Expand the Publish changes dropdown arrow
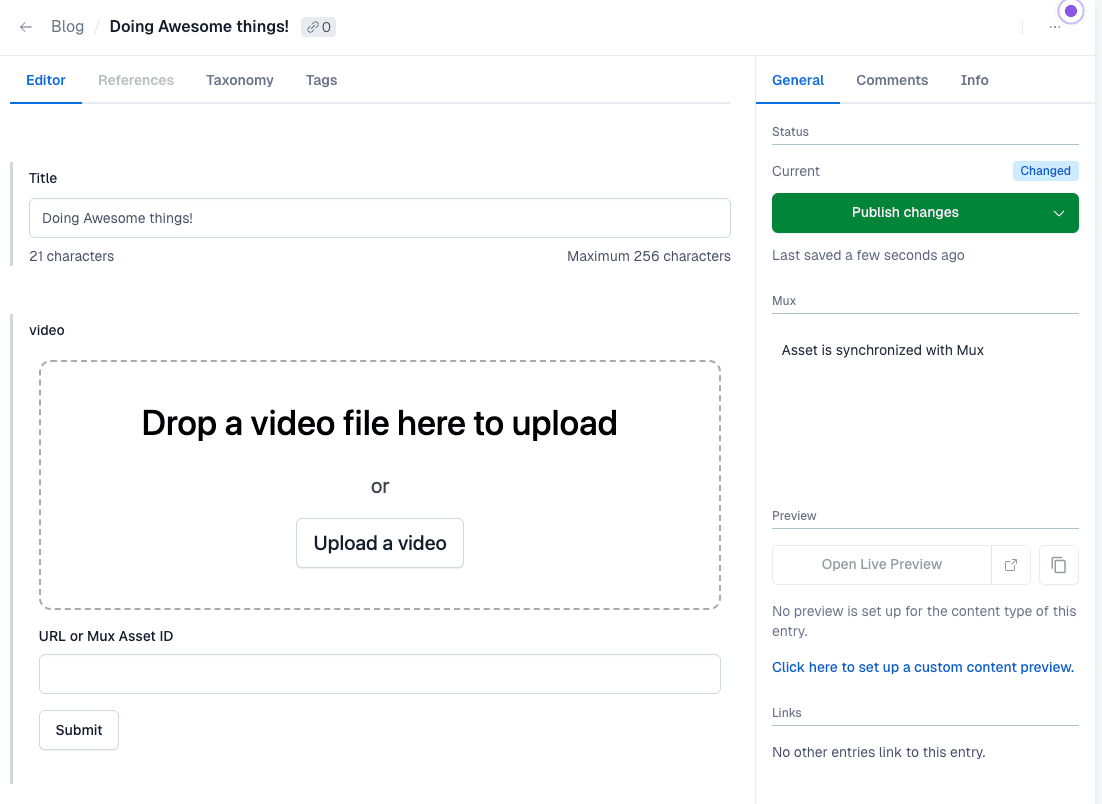1102x804 pixels. [1059, 213]
